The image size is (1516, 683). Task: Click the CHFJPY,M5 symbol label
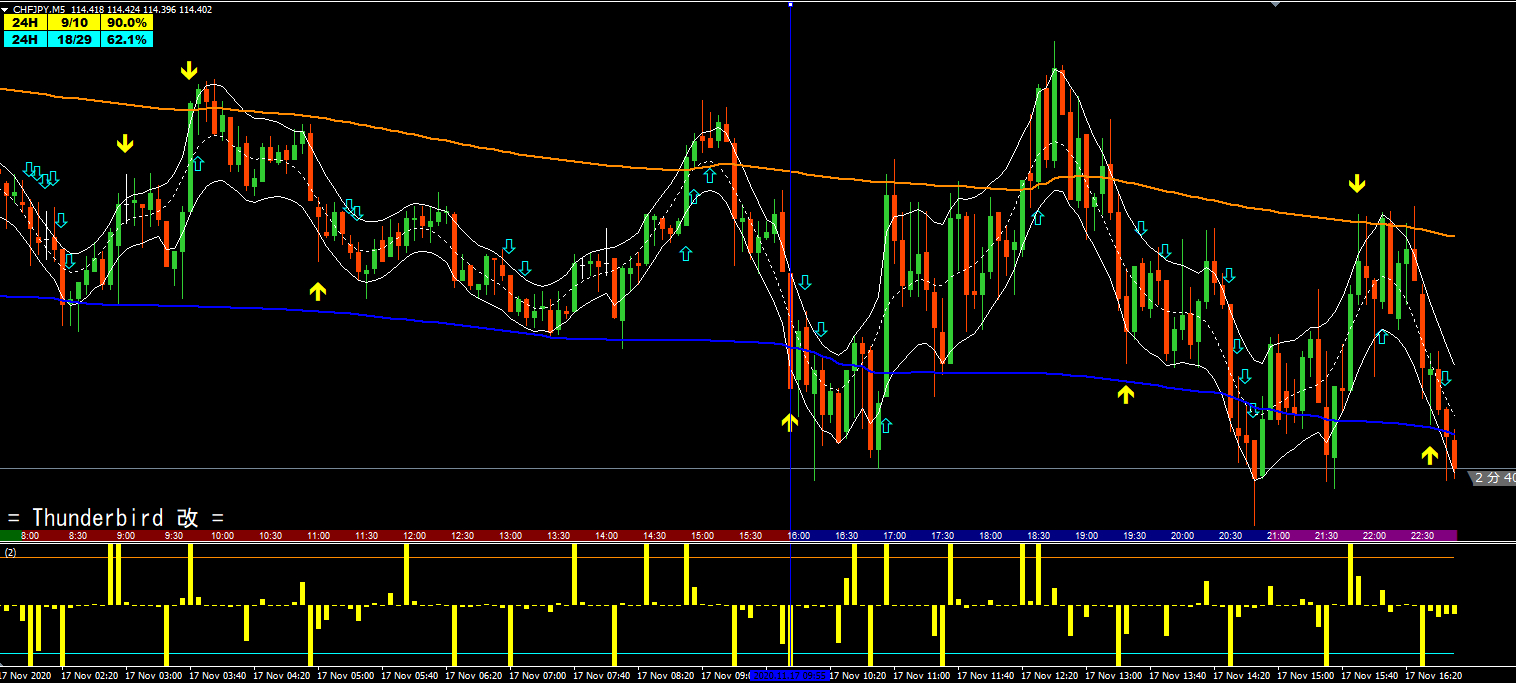[x=39, y=9]
